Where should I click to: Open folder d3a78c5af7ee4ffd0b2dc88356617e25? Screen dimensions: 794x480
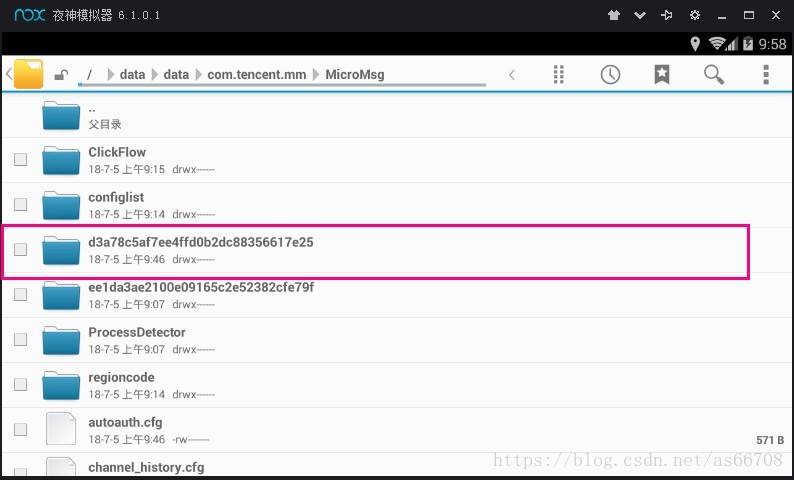201,242
